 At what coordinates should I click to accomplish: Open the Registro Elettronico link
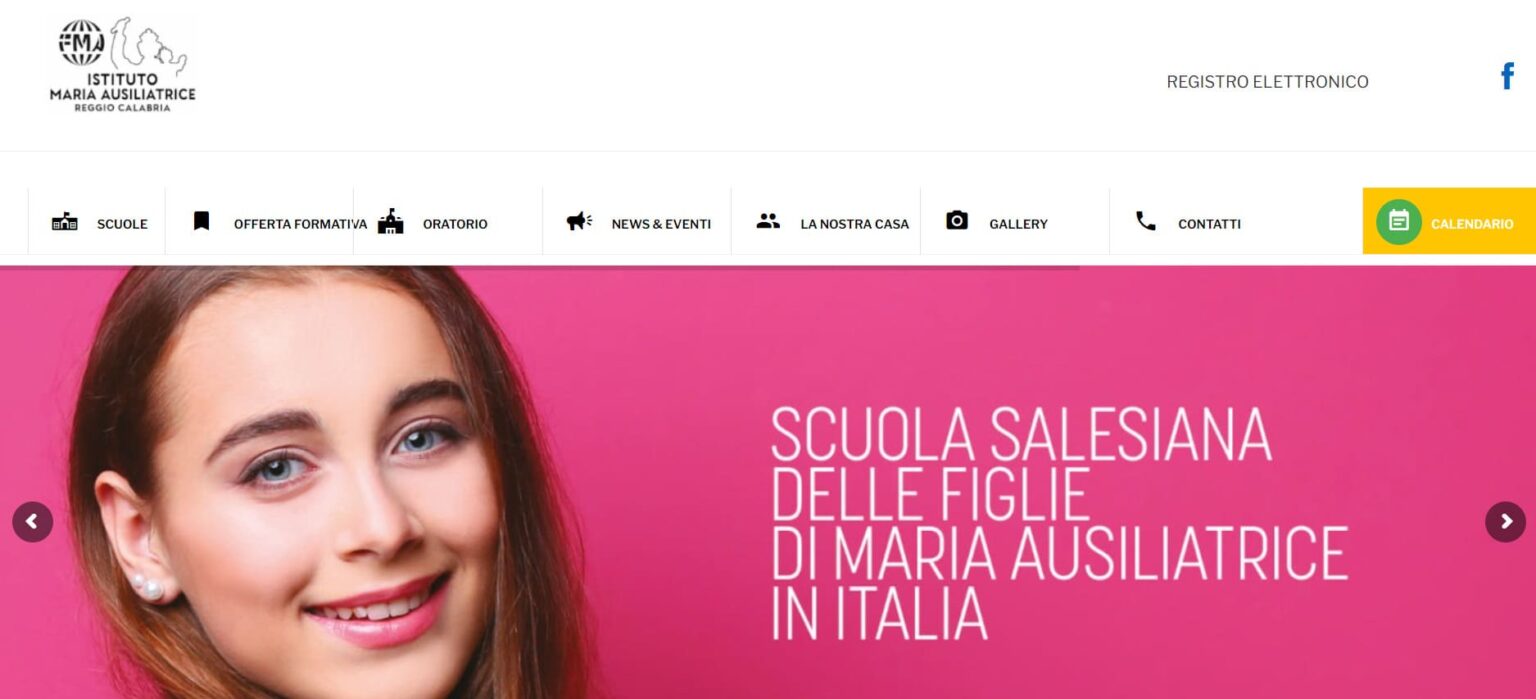[x=1267, y=82]
